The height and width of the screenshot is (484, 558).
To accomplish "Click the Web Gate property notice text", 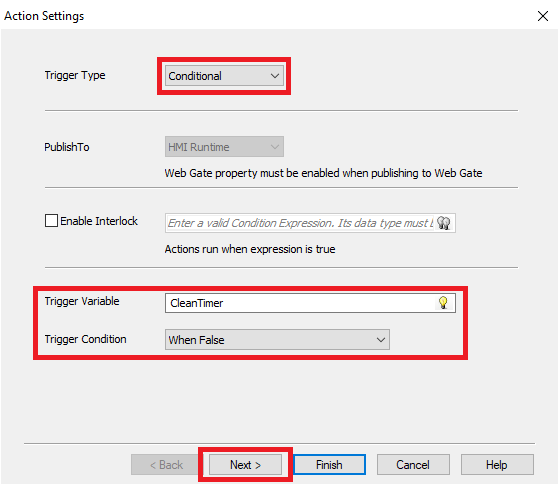I will click(x=323, y=173).
